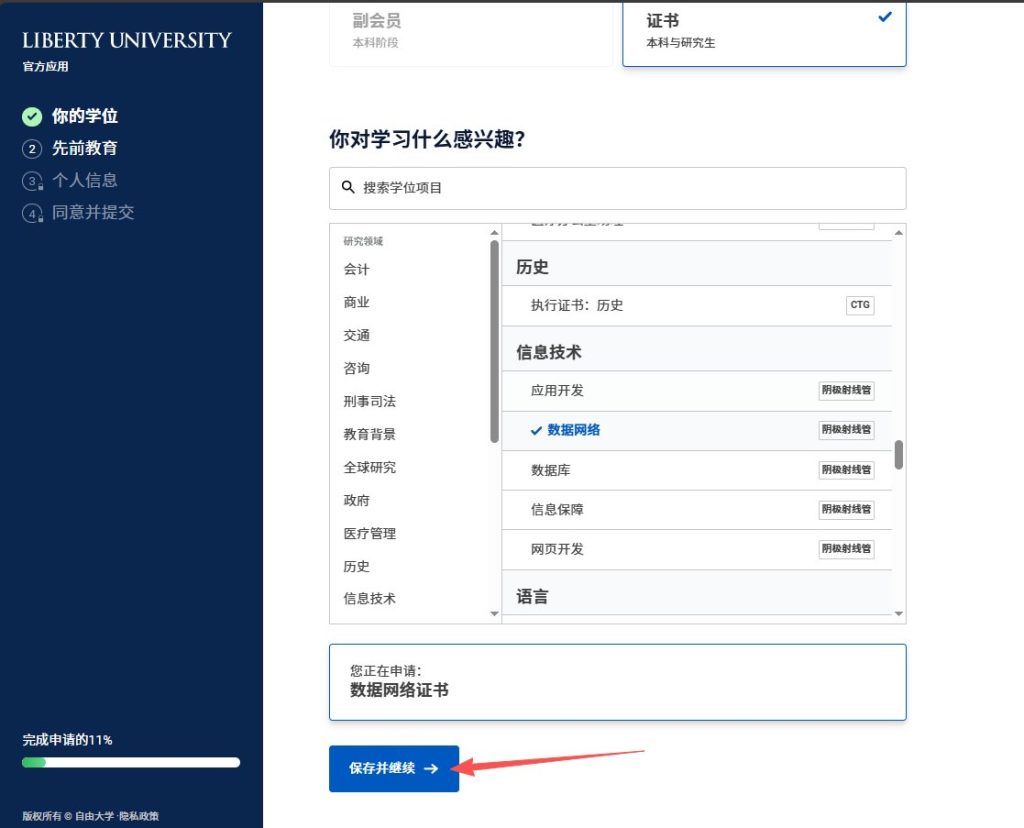Click the step 4 circle for 同意并提交
The width and height of the screenshot is (1024, 828).
tap(31, 212)
